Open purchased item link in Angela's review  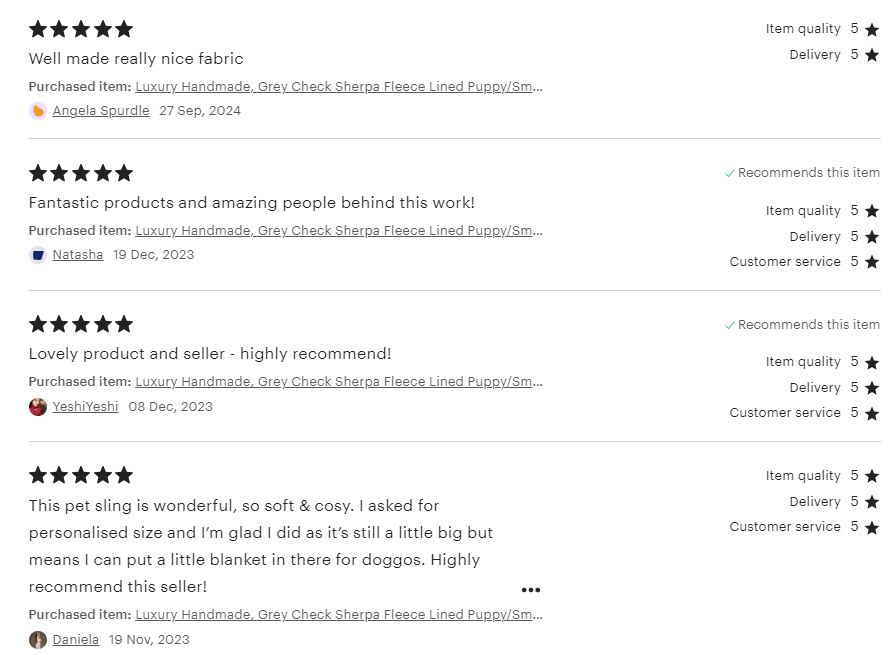(339, 87)
